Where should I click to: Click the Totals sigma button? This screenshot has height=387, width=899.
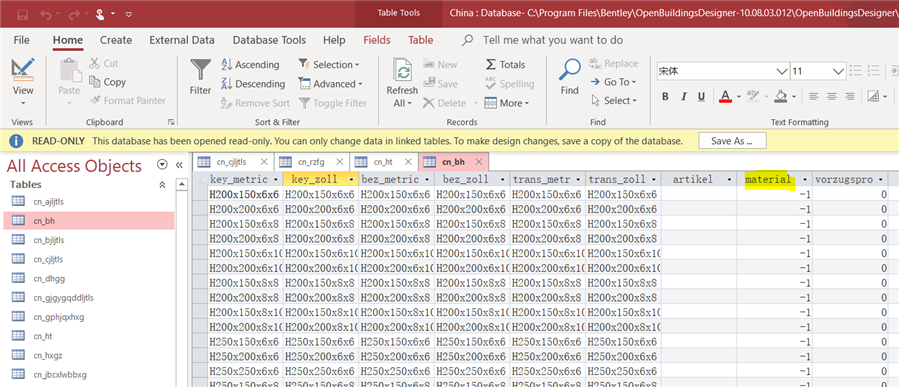[x=505, y=65]
